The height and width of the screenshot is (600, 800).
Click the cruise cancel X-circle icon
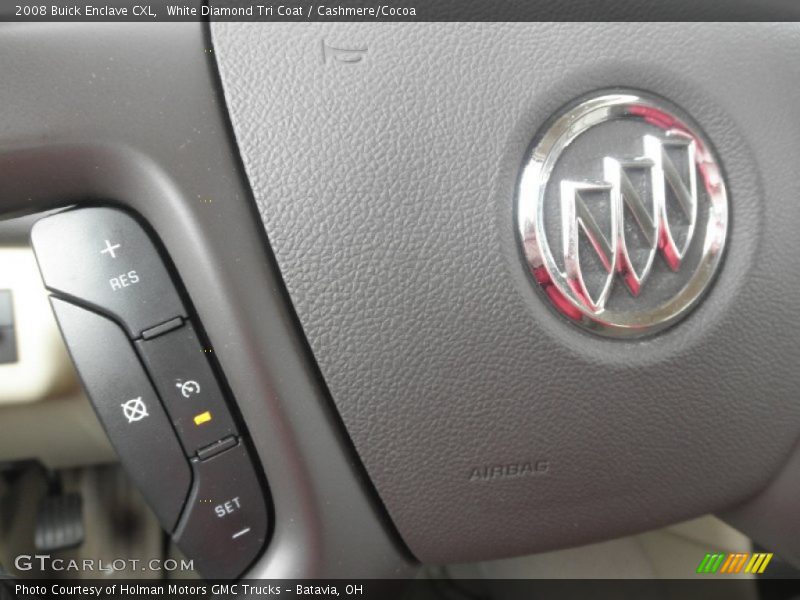135,410
